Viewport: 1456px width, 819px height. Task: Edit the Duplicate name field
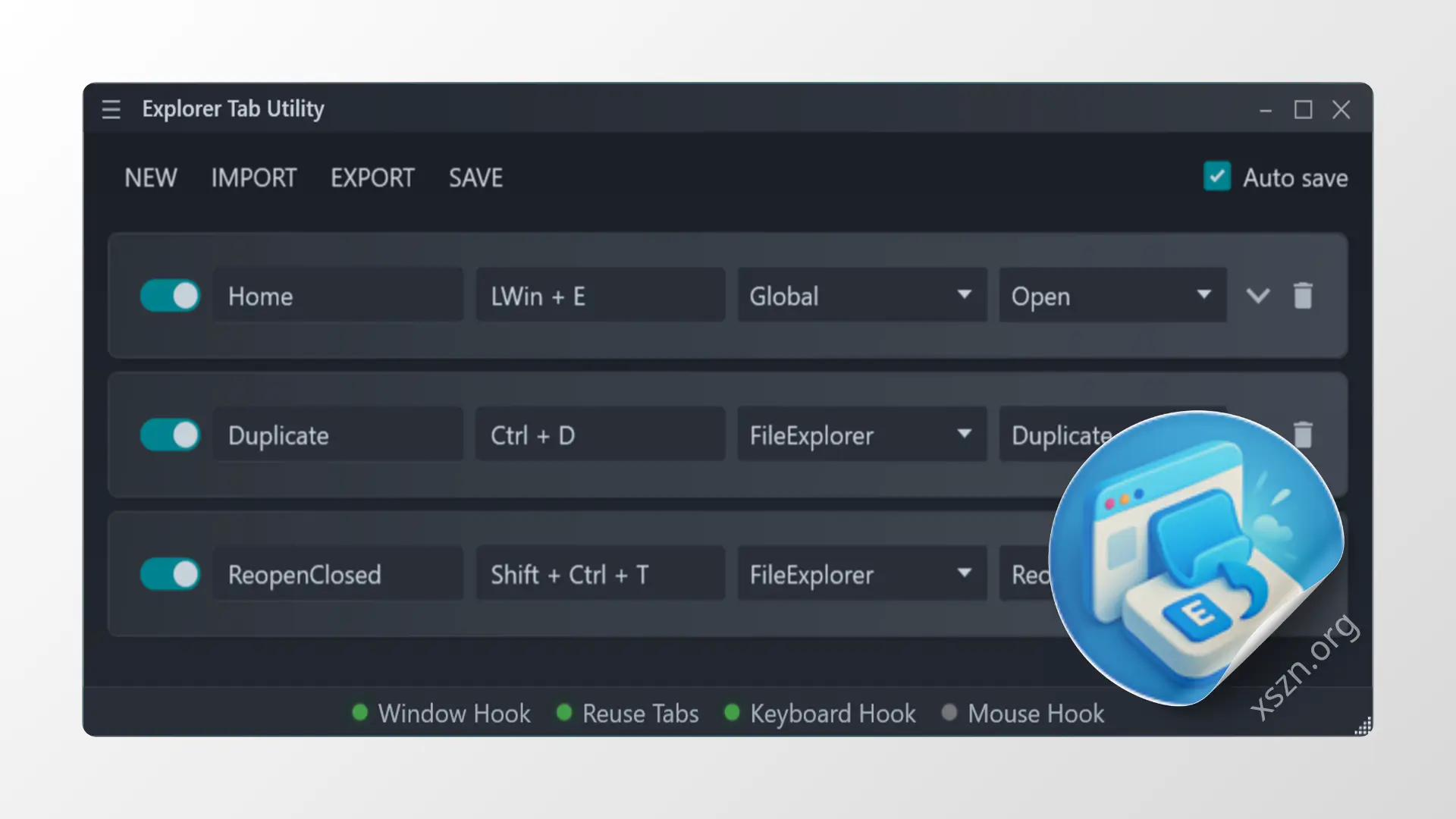coord(338,435)
